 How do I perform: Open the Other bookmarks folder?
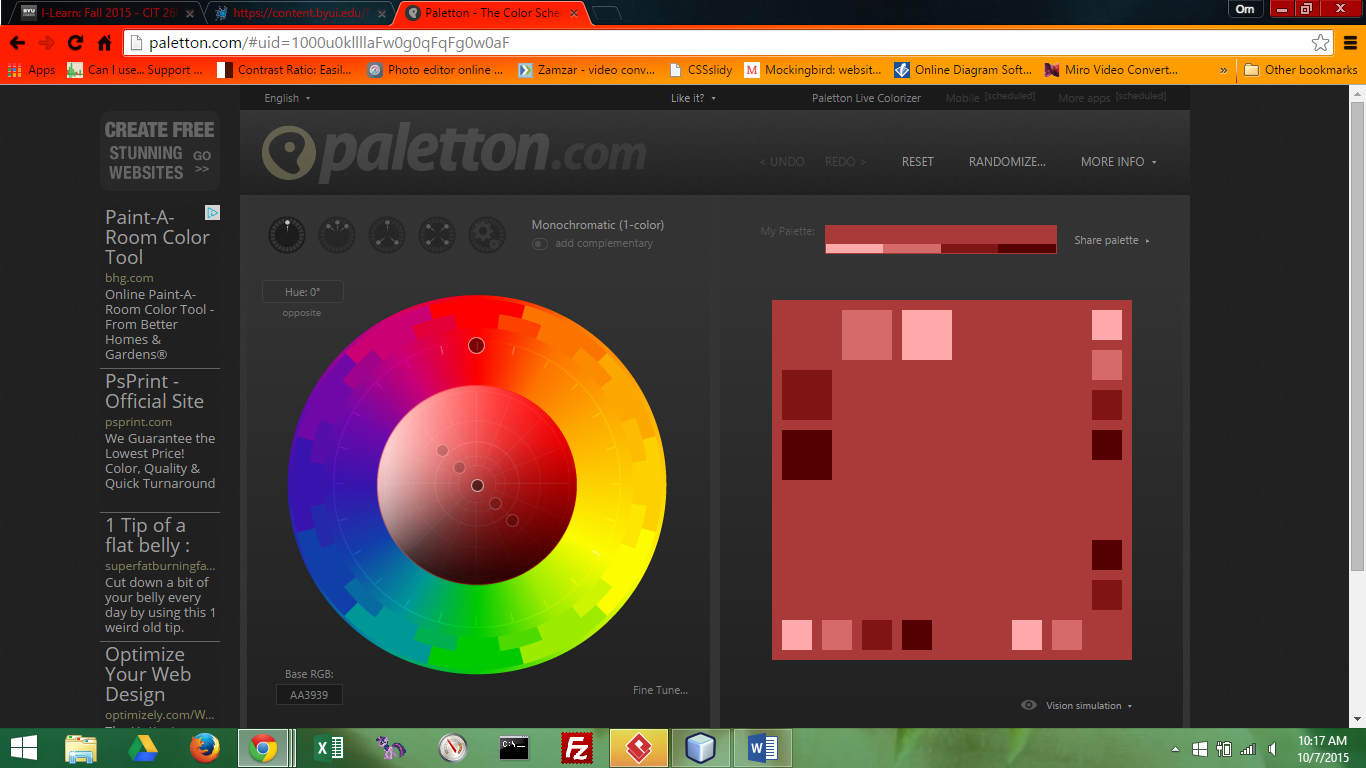[x=1301, y=70]
